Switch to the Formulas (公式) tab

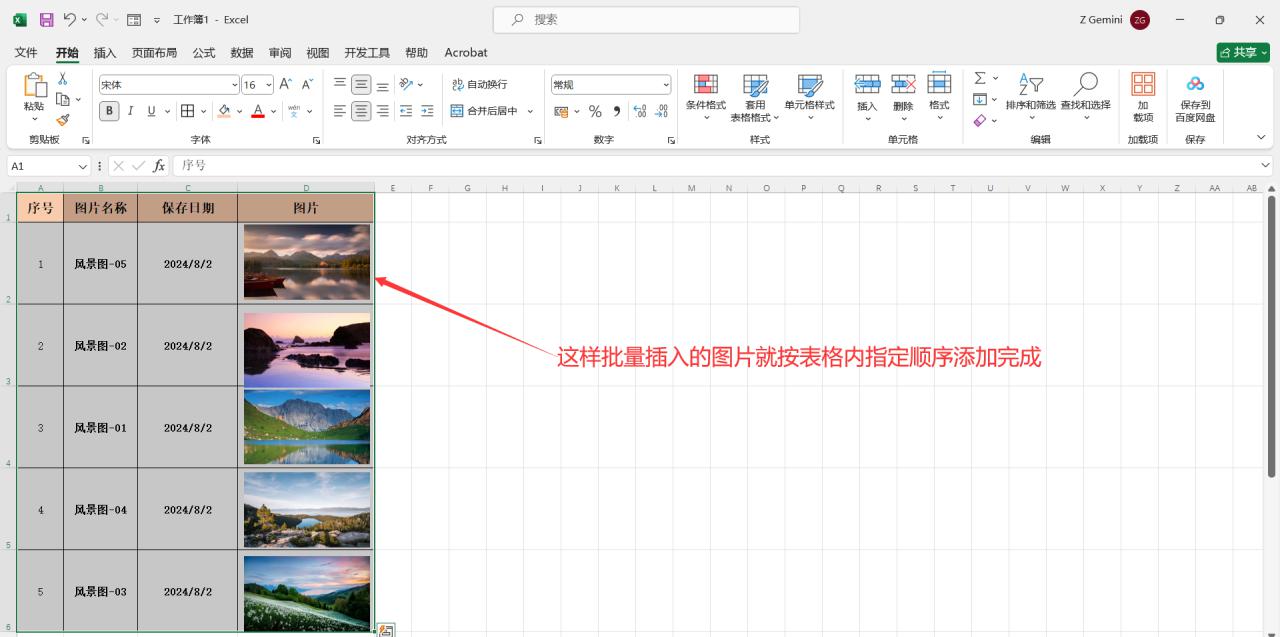[204, 52]
